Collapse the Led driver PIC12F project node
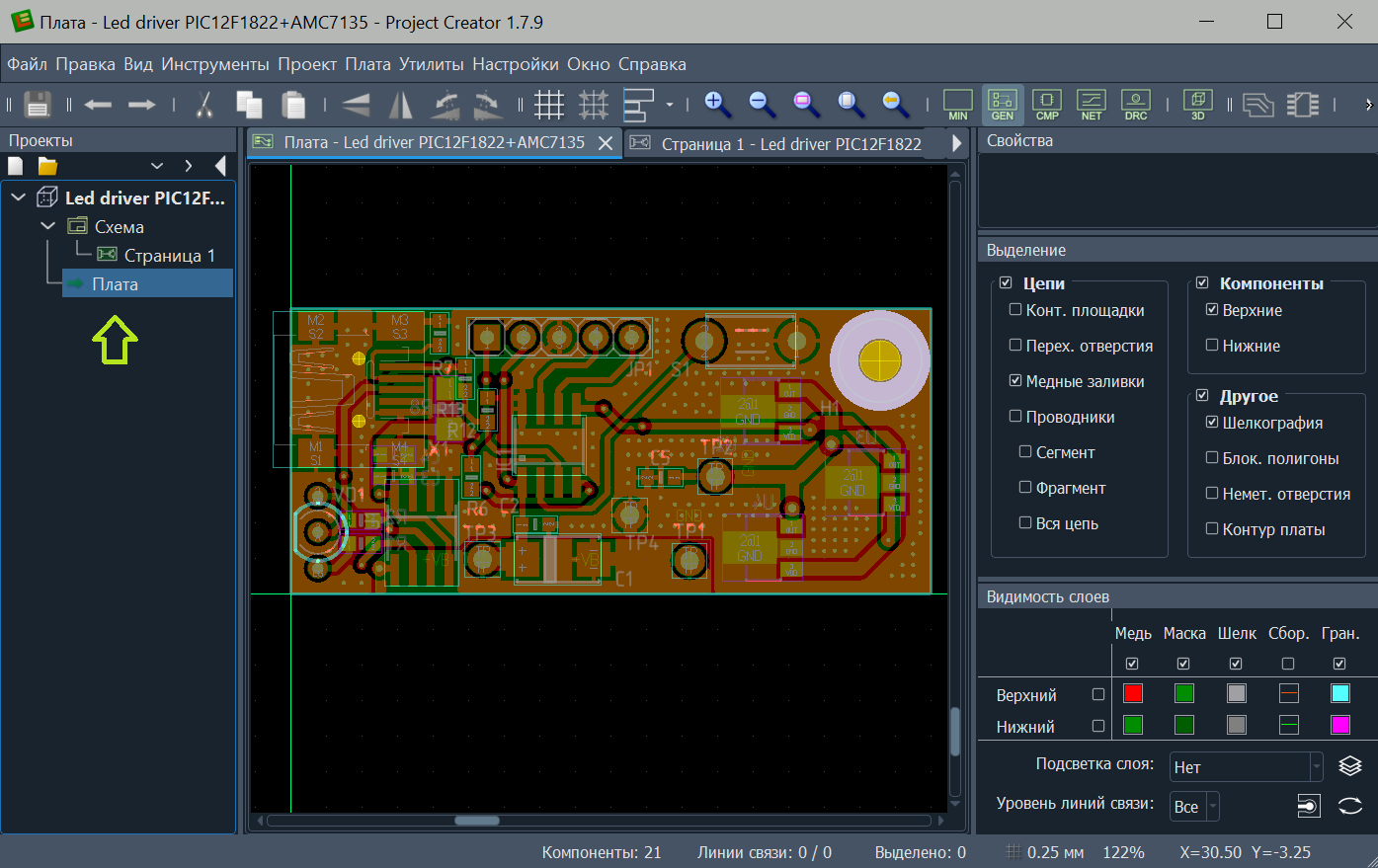Image resolution: width=1378 pixels, height=868 pixels. pyautogui.click(x=18, y=197)
